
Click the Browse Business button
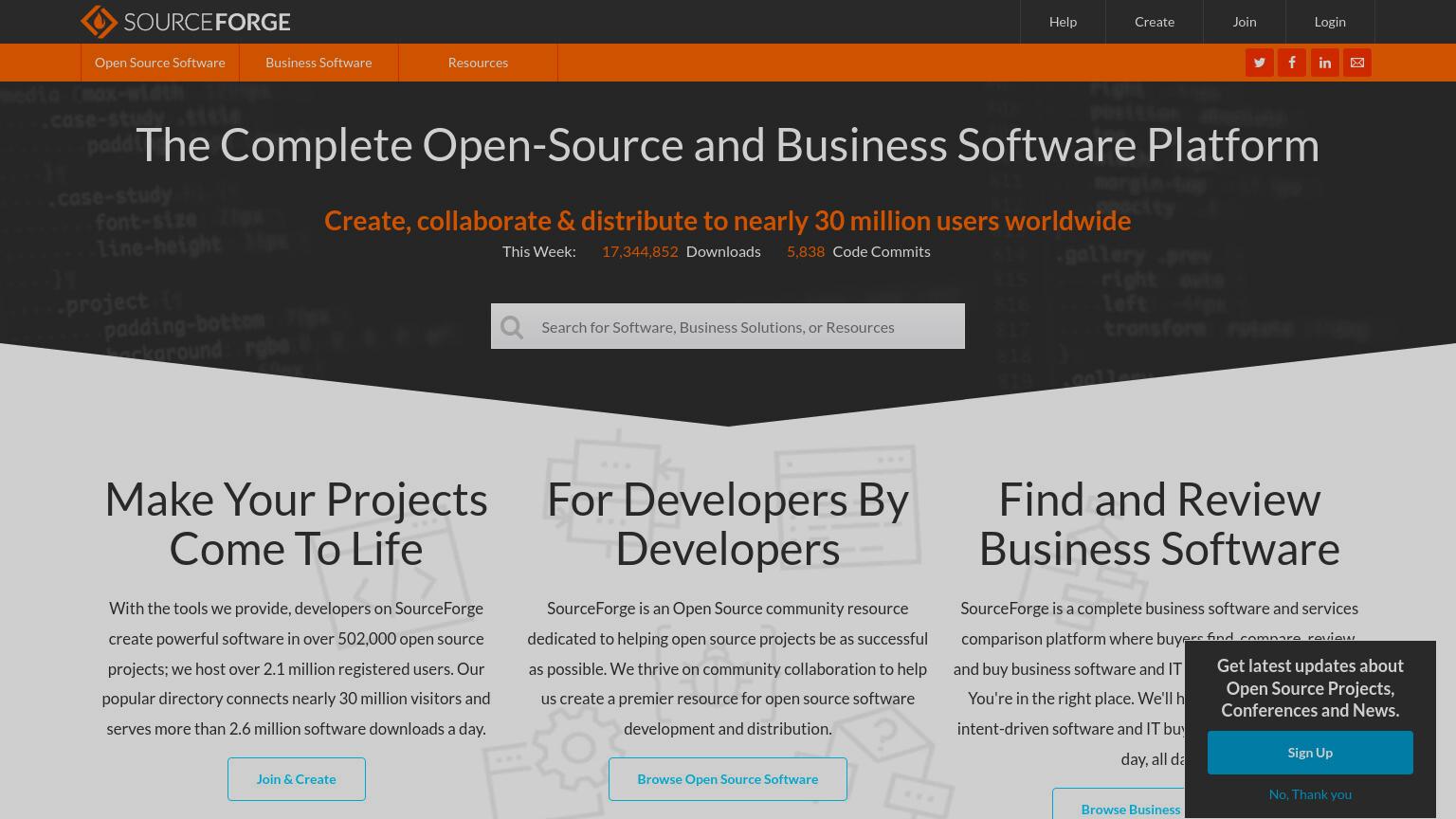[1119, 804]
